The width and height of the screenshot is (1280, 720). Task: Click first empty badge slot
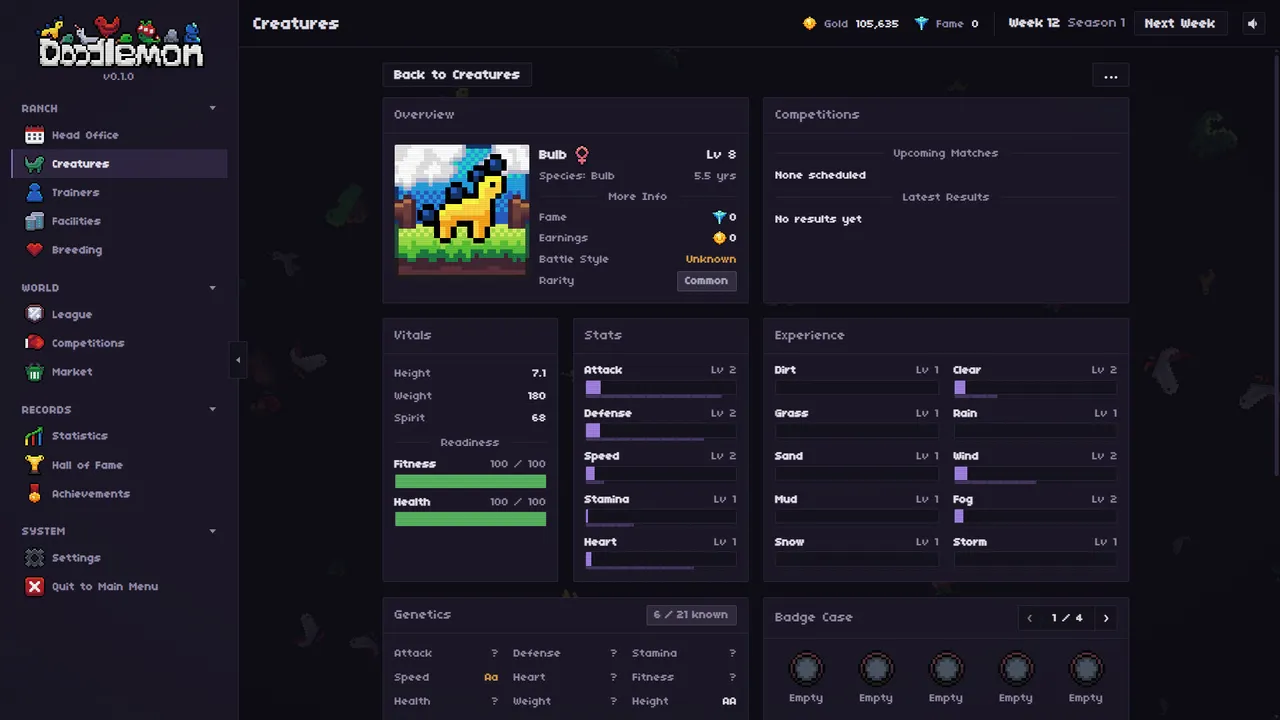click(806, 668)
